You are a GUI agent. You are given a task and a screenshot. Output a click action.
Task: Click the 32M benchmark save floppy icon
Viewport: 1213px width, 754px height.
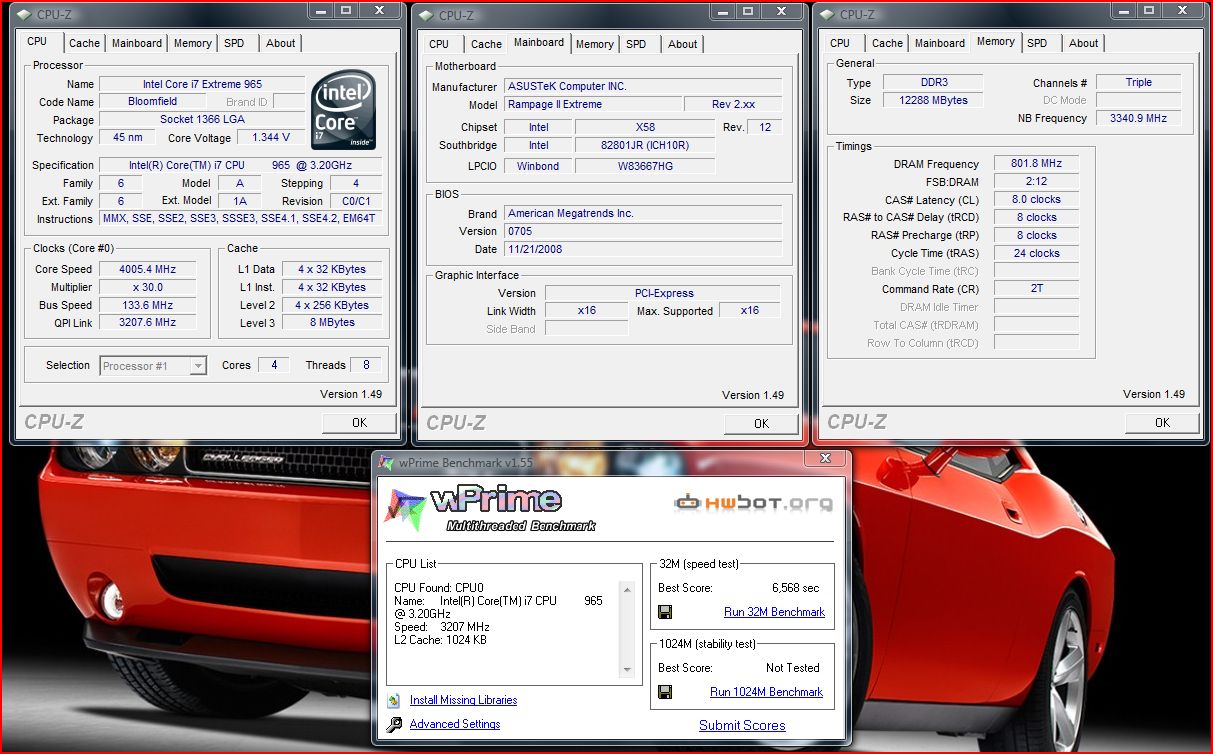pyautogui.click(x=664, y=612)
